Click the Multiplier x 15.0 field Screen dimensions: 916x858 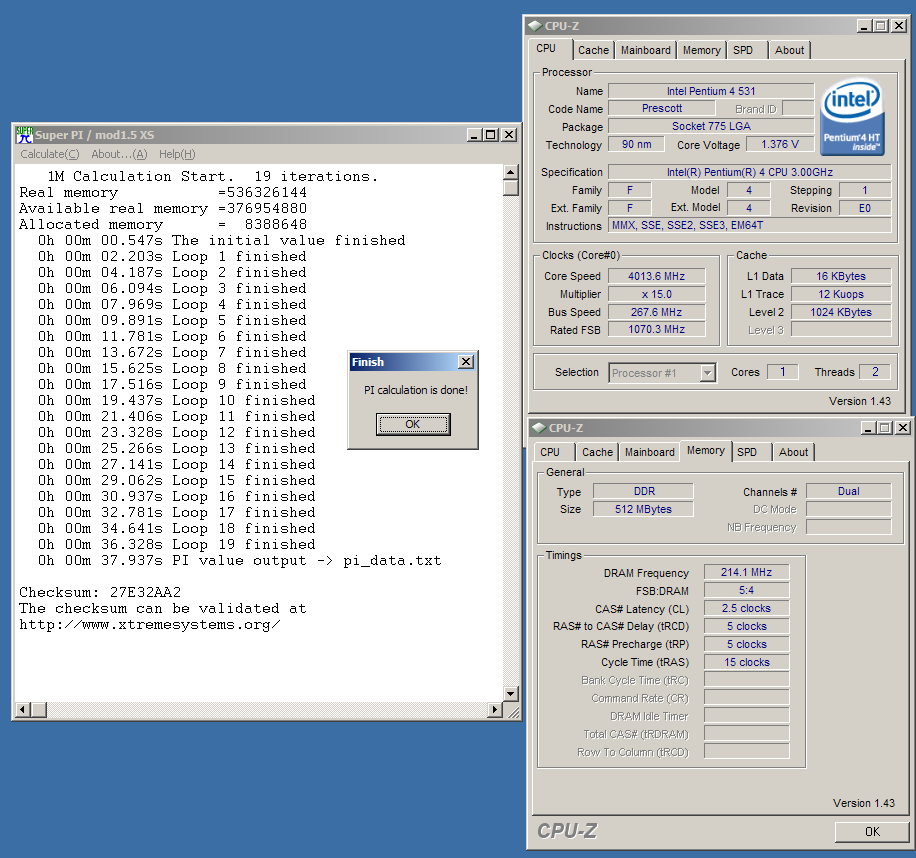click(x=657, y=294)
